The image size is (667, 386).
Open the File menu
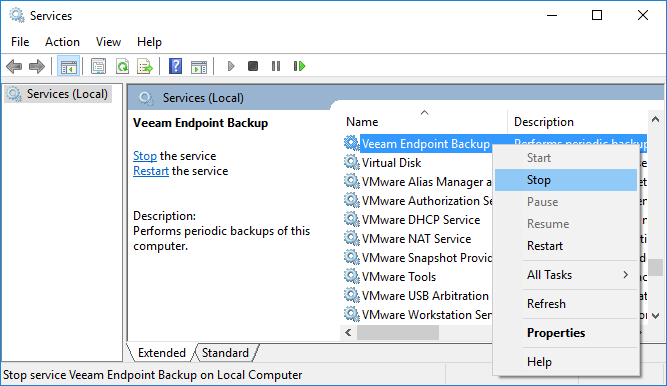pos(20,42)
